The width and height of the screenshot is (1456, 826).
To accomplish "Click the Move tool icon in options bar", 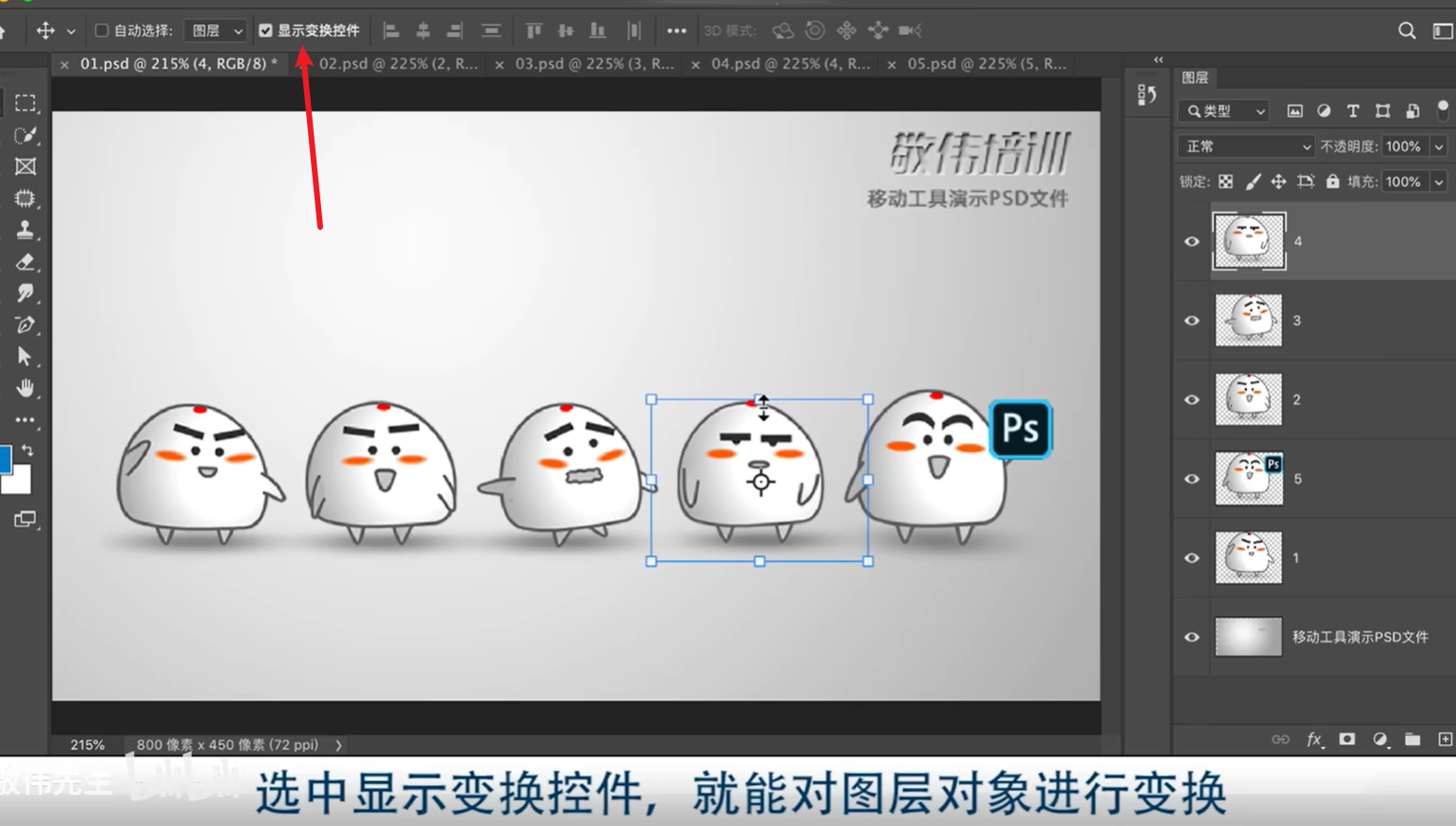I will pyautogui.click(x=45, y=30).
